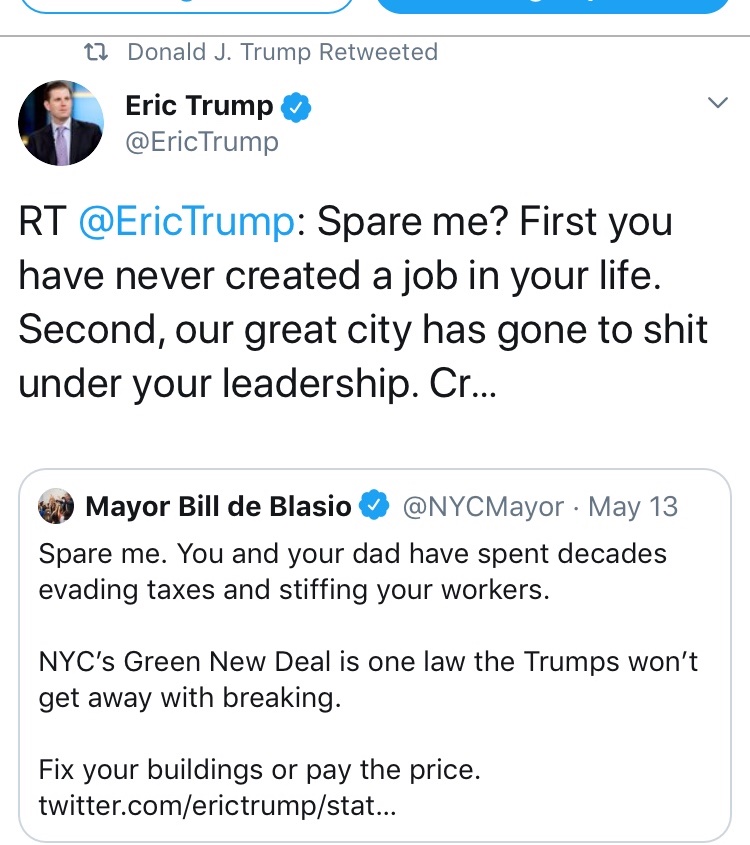Click the May 13 timestamp

pyautogui.click(x=633, y=507)
